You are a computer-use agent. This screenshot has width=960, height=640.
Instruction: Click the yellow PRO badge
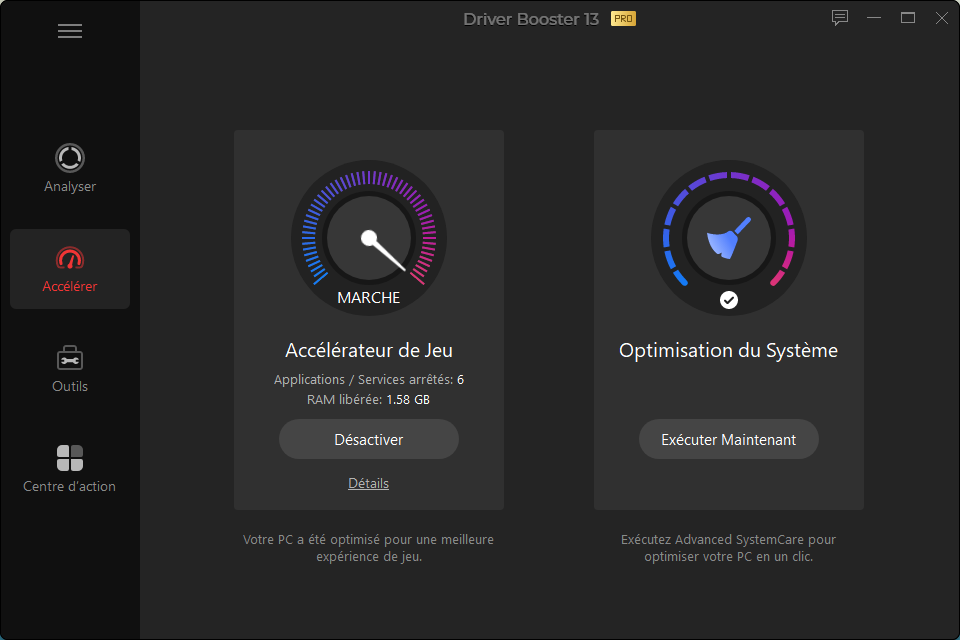pos(623,19)
